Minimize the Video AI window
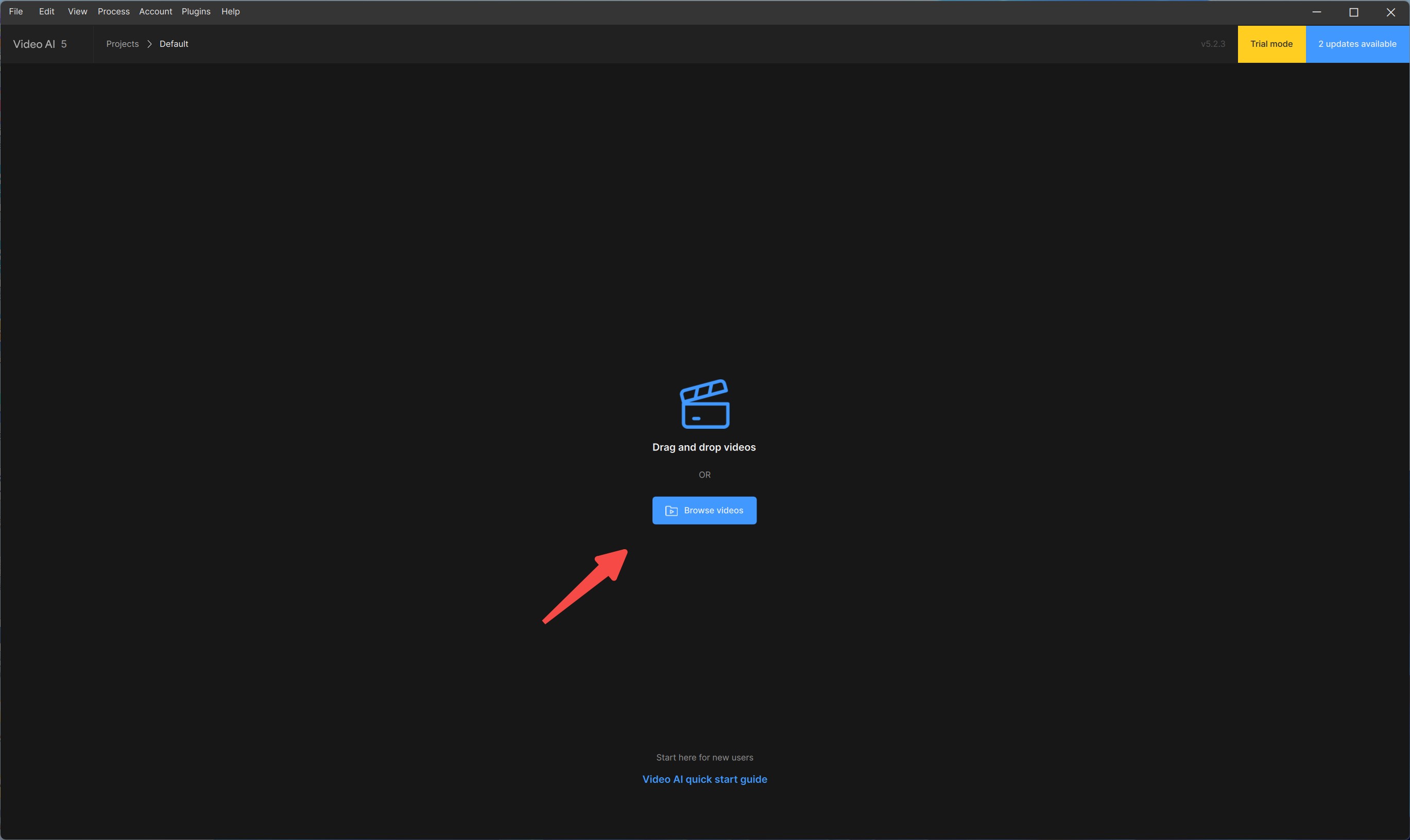 click(x=1317, y=12)
